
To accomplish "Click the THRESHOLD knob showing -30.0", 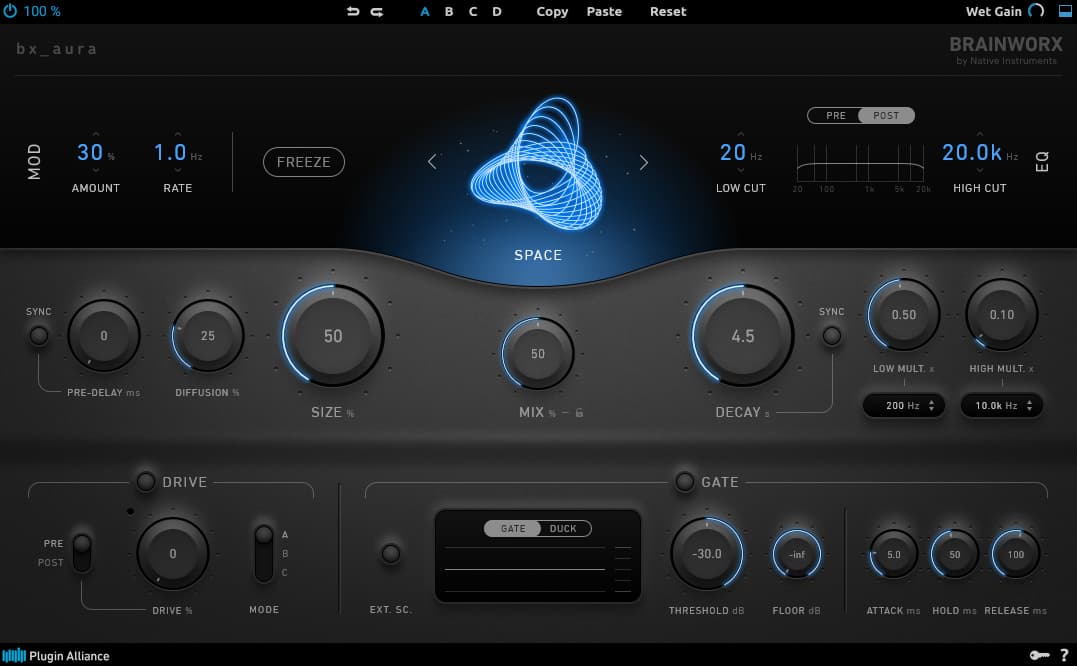I will click(707, 553).
